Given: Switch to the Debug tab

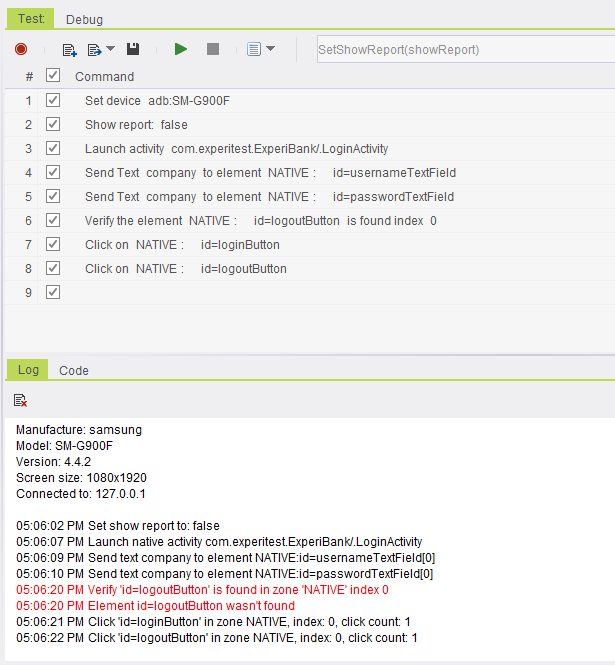Looking at the screenshot, I should pyautogui.click(x=84, y=19).
